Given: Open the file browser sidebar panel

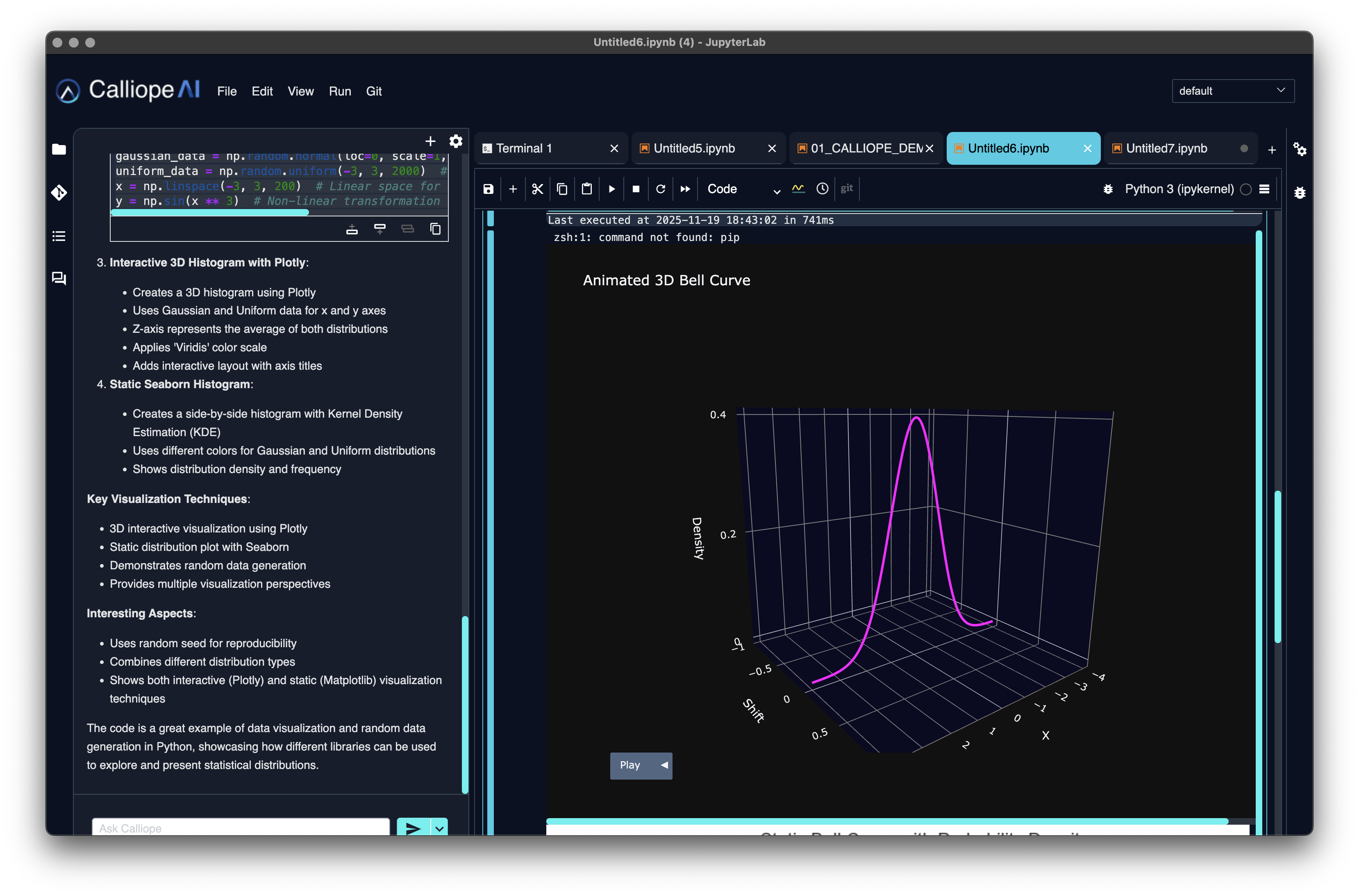Looking at the screenshot, I should coord(59,149).
